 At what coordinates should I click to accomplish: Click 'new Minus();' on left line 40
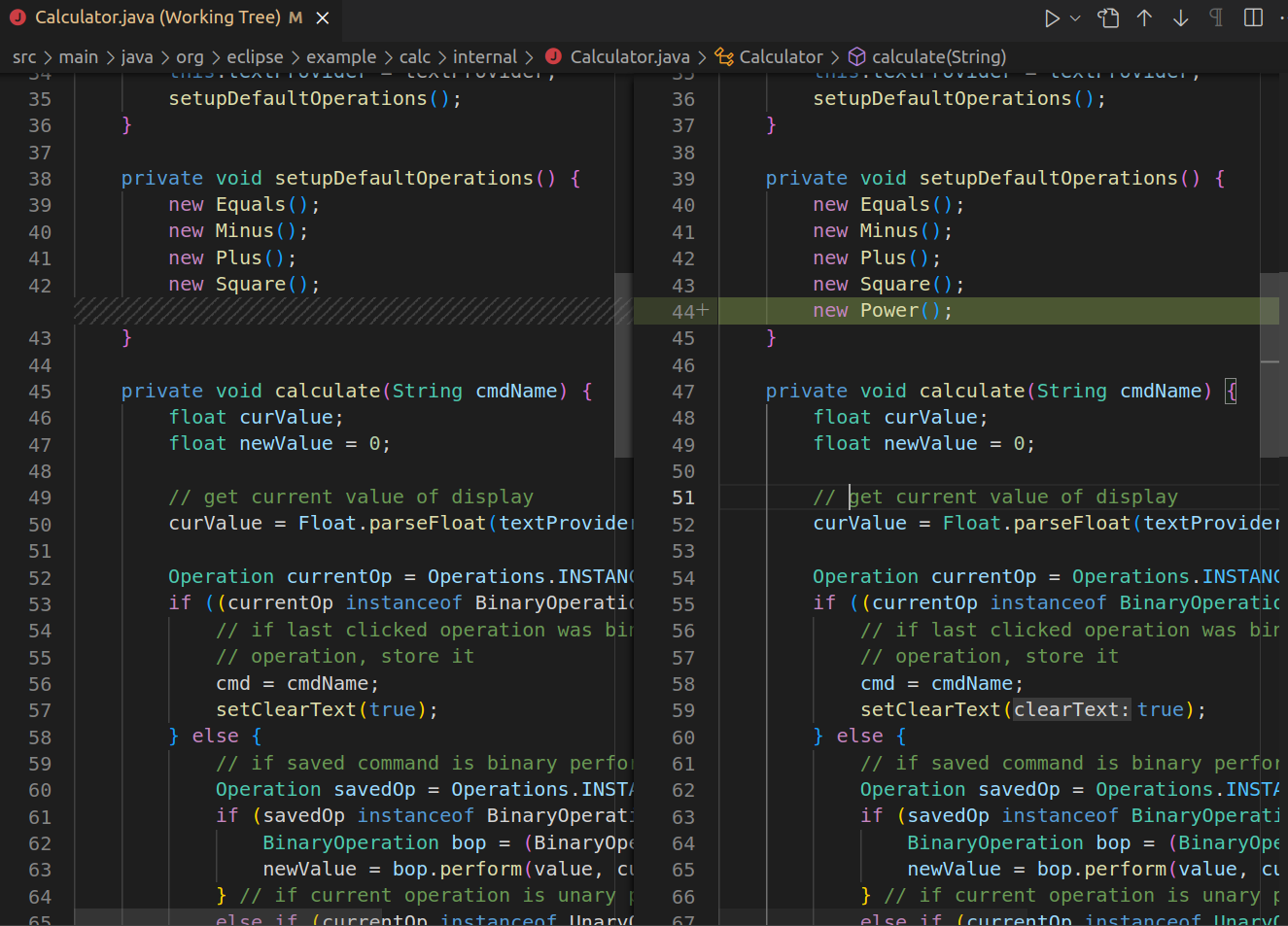click(238, 230)
